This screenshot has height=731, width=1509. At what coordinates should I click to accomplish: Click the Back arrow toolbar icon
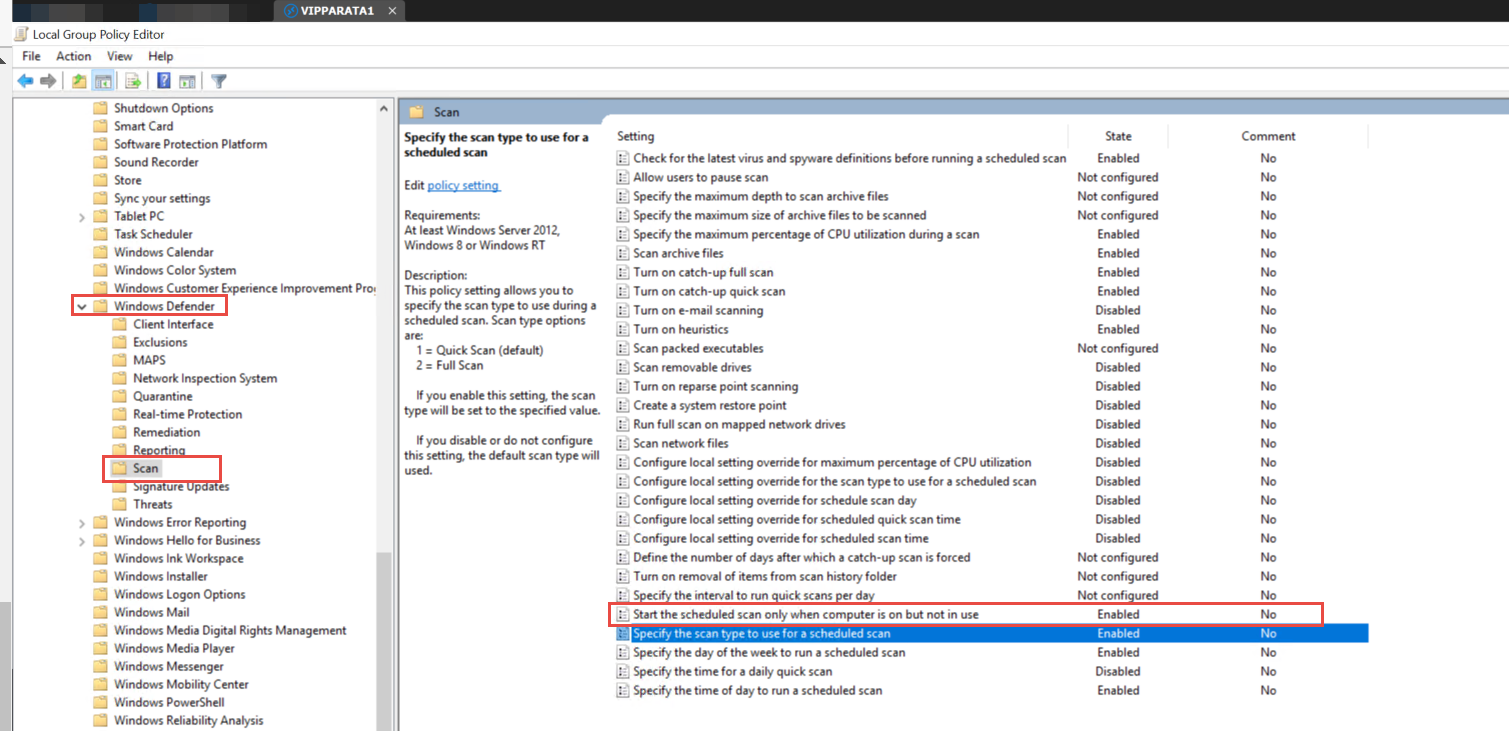[x=25, y=81]
